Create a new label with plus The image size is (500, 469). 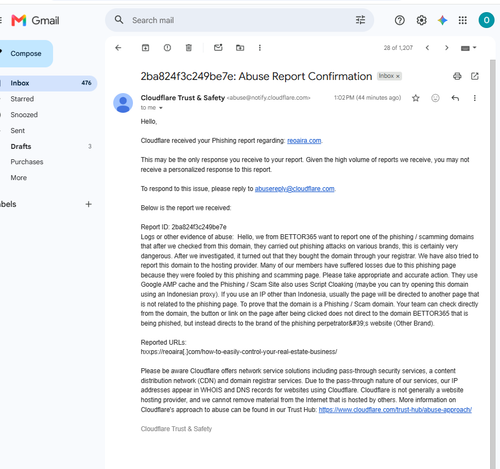(x=88, y=204)
